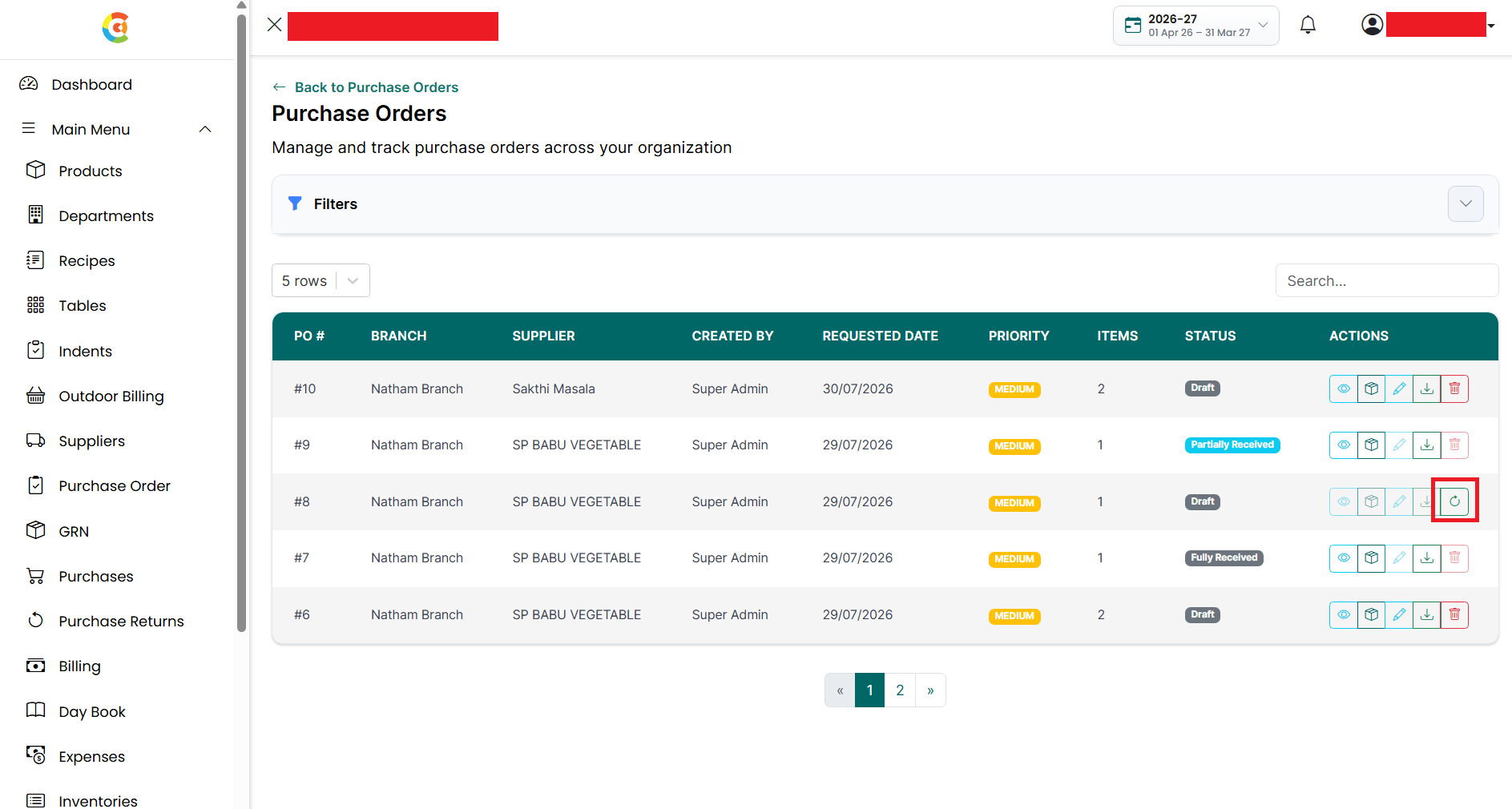This screenshot has width=1512, height=809.
Task: Open the 5 rows page size dropdown
Action: point(321,280)
